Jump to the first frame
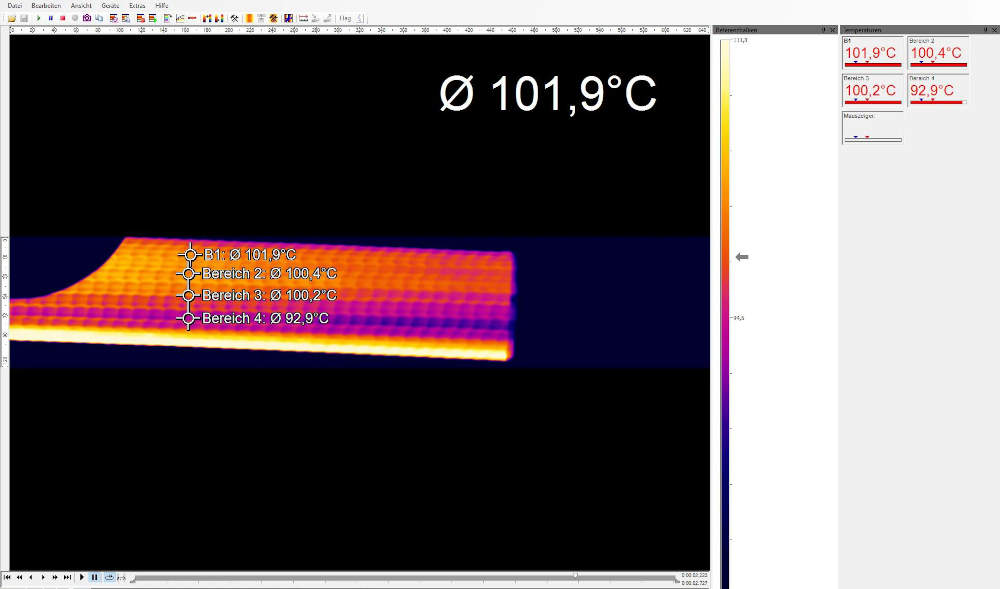The height and width of the screenshot is (589, 1000). coord(8,577)
